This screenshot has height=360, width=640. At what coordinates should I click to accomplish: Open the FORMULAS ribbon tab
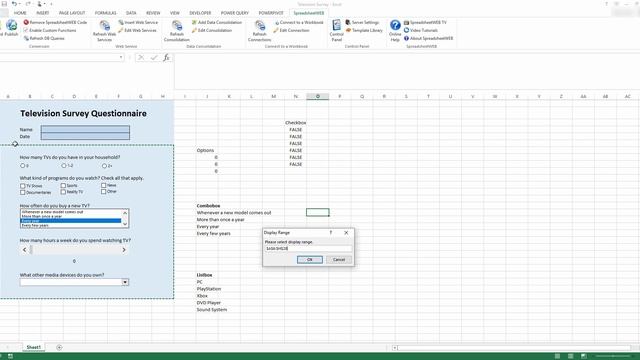point(106,13)
